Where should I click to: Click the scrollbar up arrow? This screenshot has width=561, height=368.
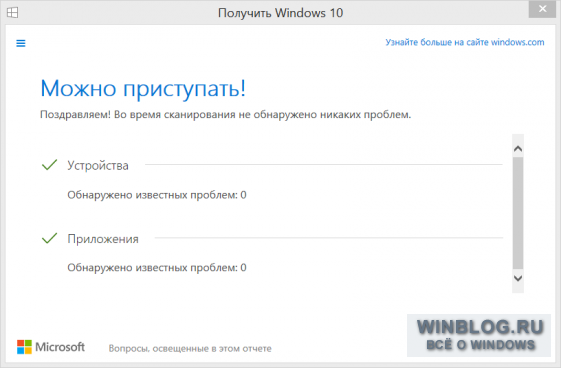click(518, 148)
